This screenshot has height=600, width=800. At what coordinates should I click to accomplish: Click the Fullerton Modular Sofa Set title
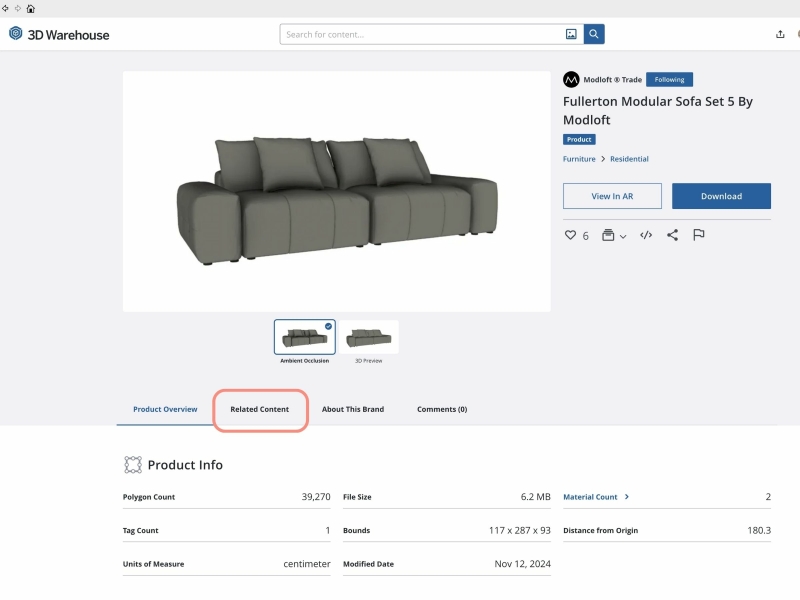658,111
